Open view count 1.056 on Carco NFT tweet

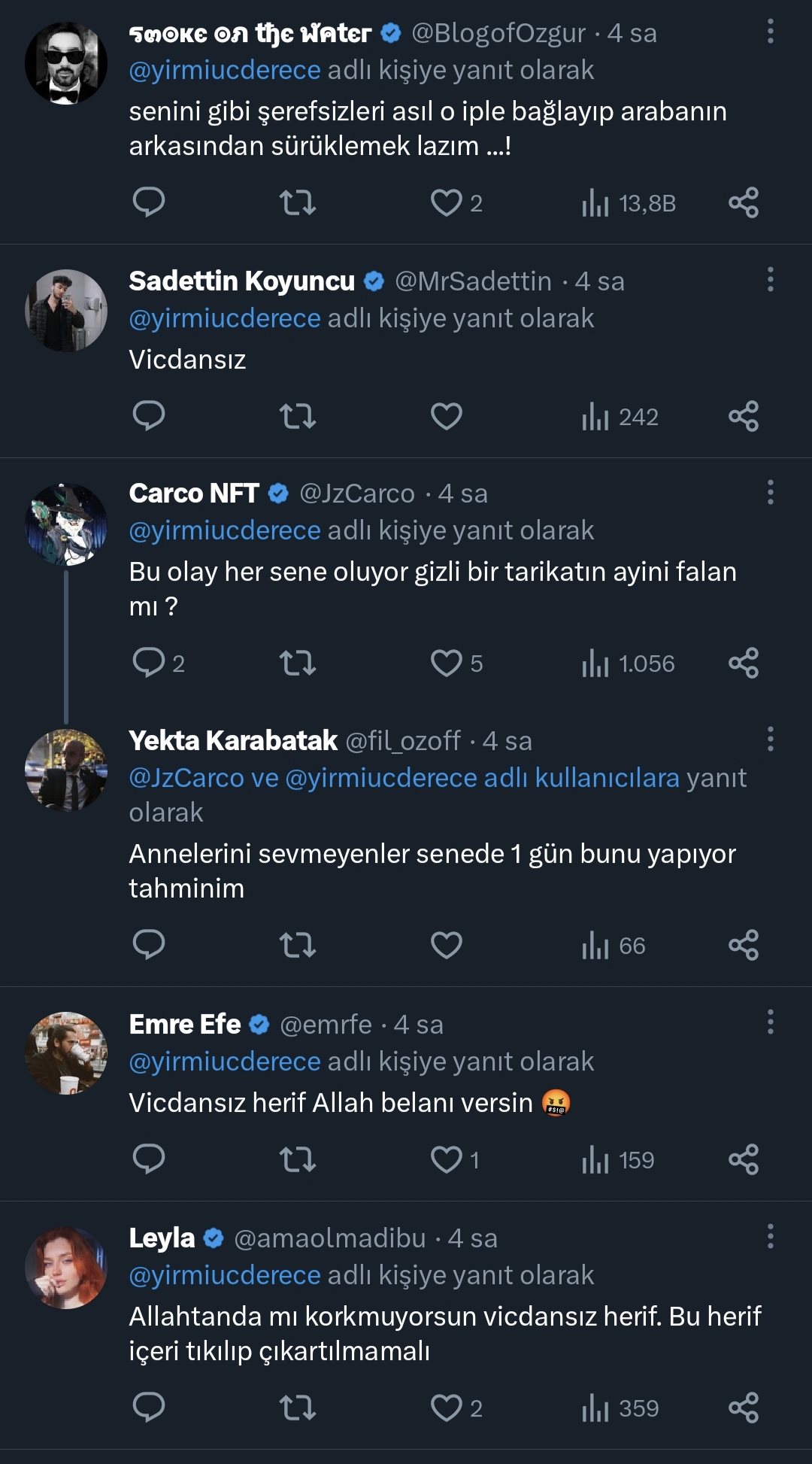[629, 664]
